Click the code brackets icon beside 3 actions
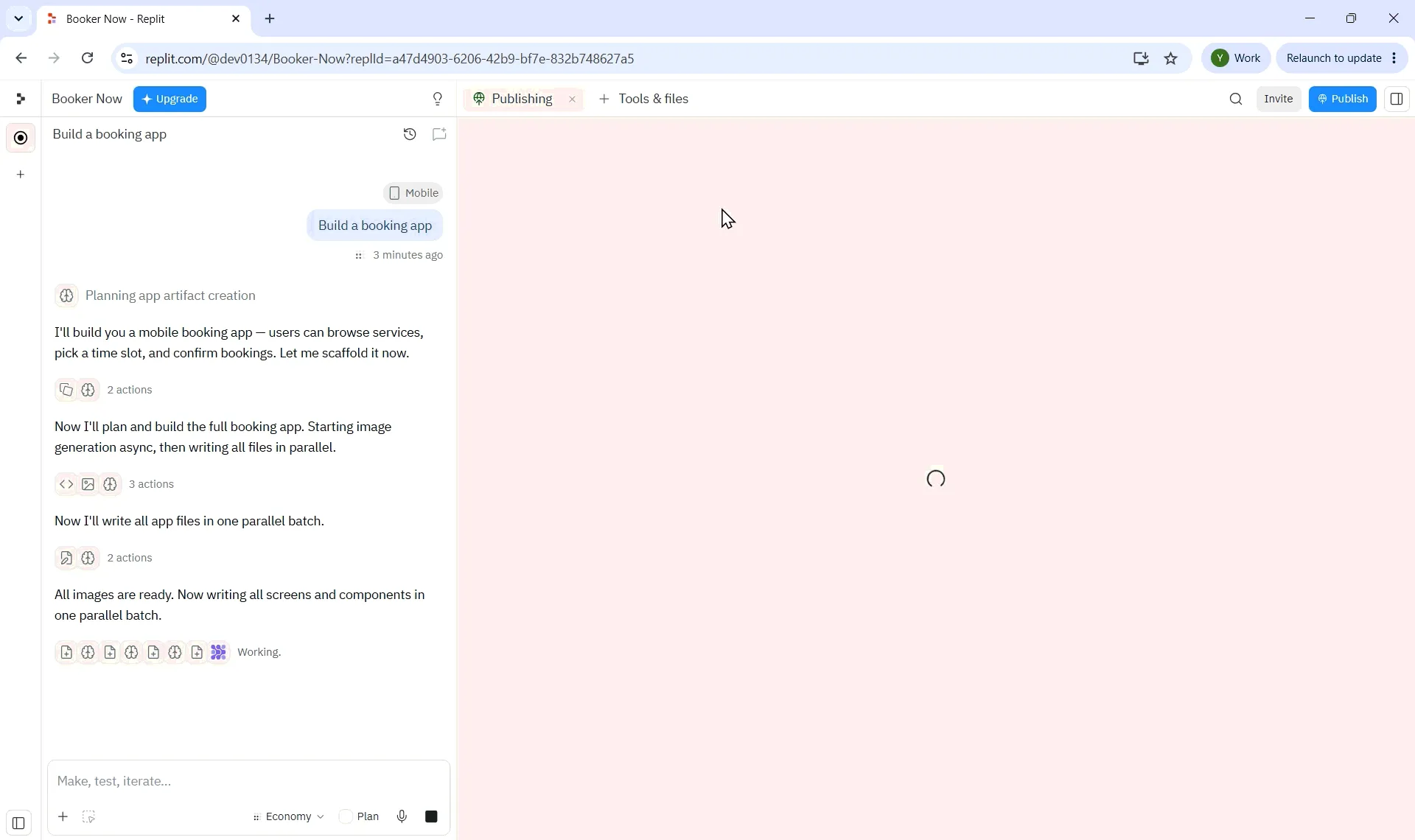 coord(66,484)
